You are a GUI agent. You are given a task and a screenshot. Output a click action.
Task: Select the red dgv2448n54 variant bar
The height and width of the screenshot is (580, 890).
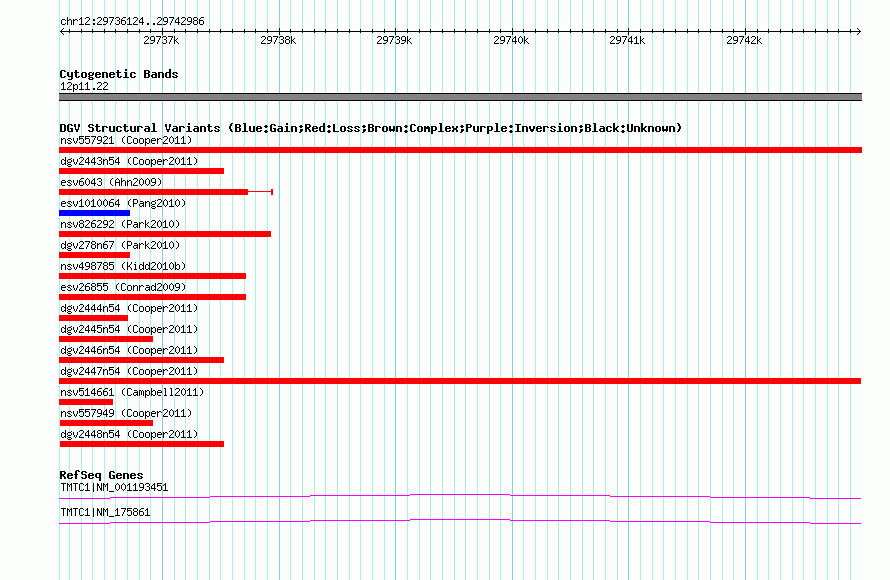tap(141, 444)
